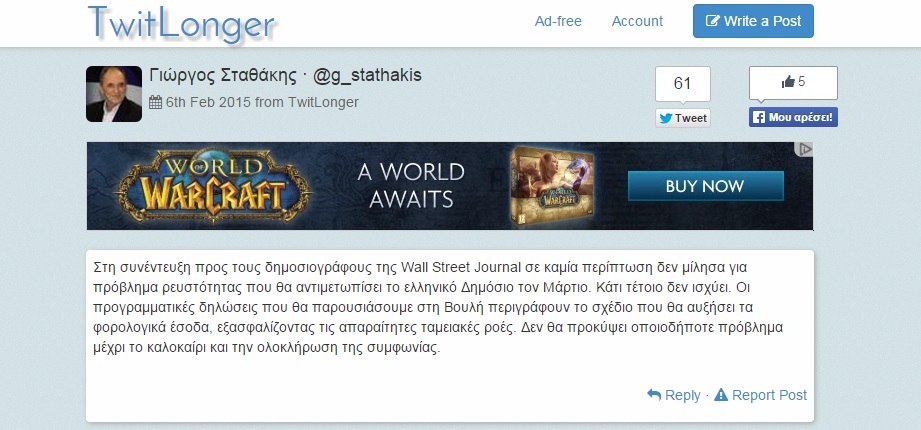921x430 pixels.
Task: Click the AdChoices icon on the banner
Action: pyautogui.click(x=804, y=149)
